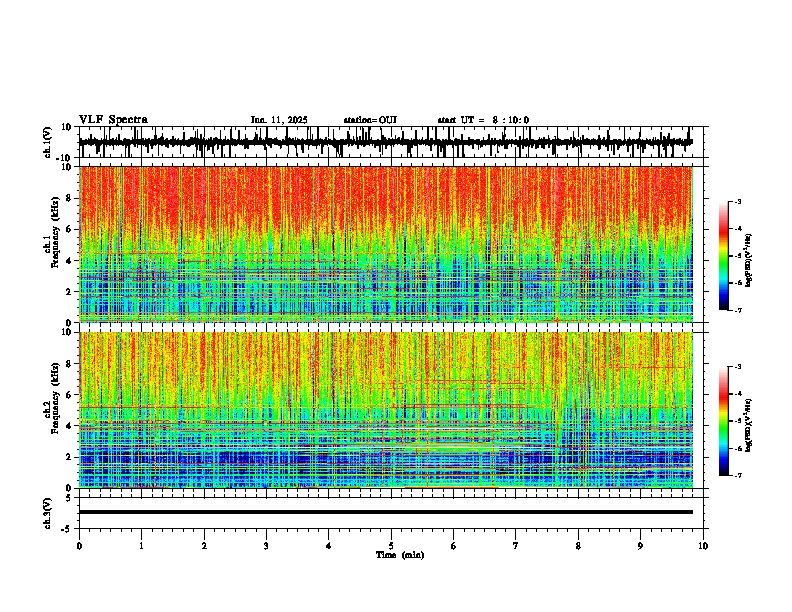
Task: Click the ch.3(V) axis label
Action: tap(48, 514)
